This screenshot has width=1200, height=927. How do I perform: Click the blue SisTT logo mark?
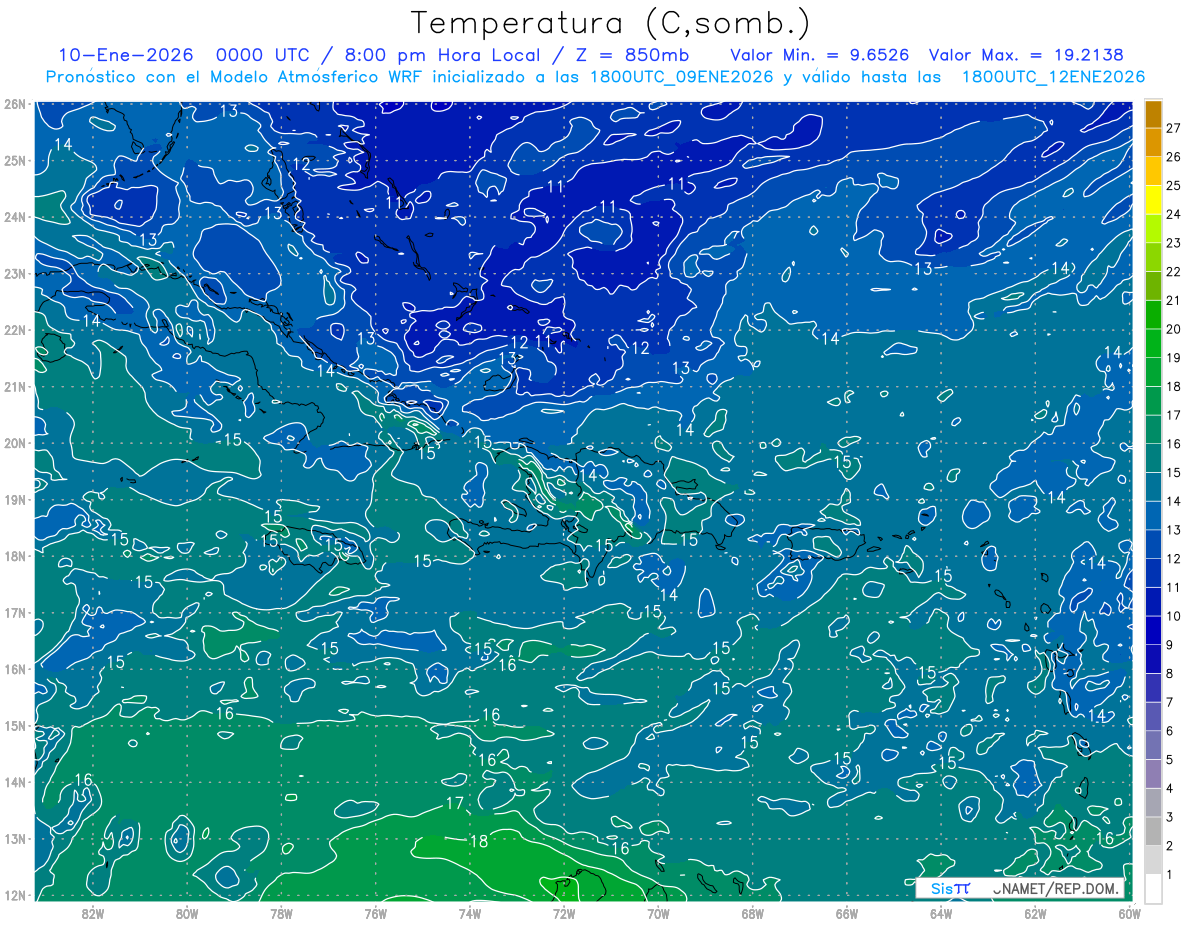coord(949,888)
